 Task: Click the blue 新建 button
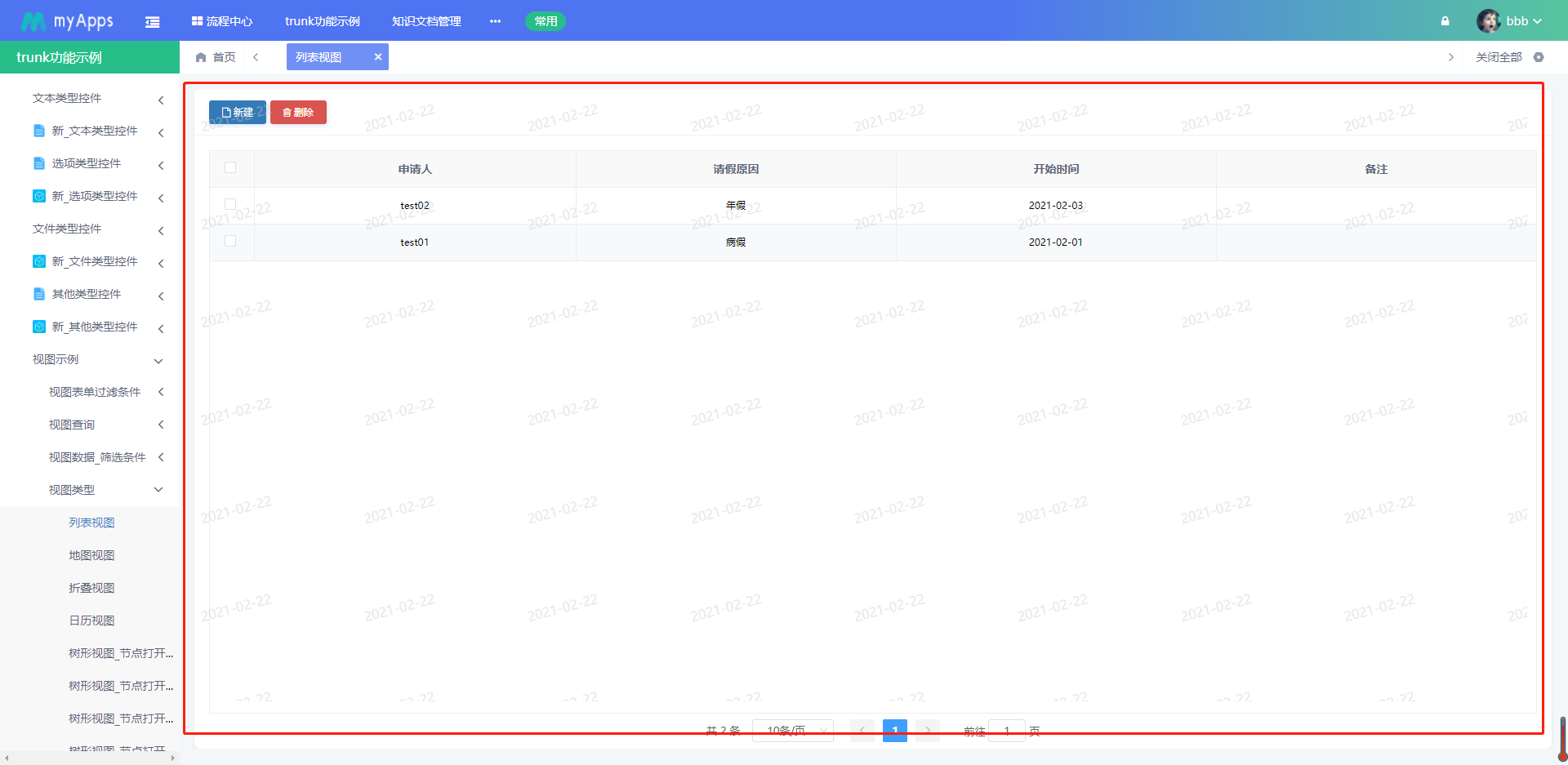[x=237, y=113]
